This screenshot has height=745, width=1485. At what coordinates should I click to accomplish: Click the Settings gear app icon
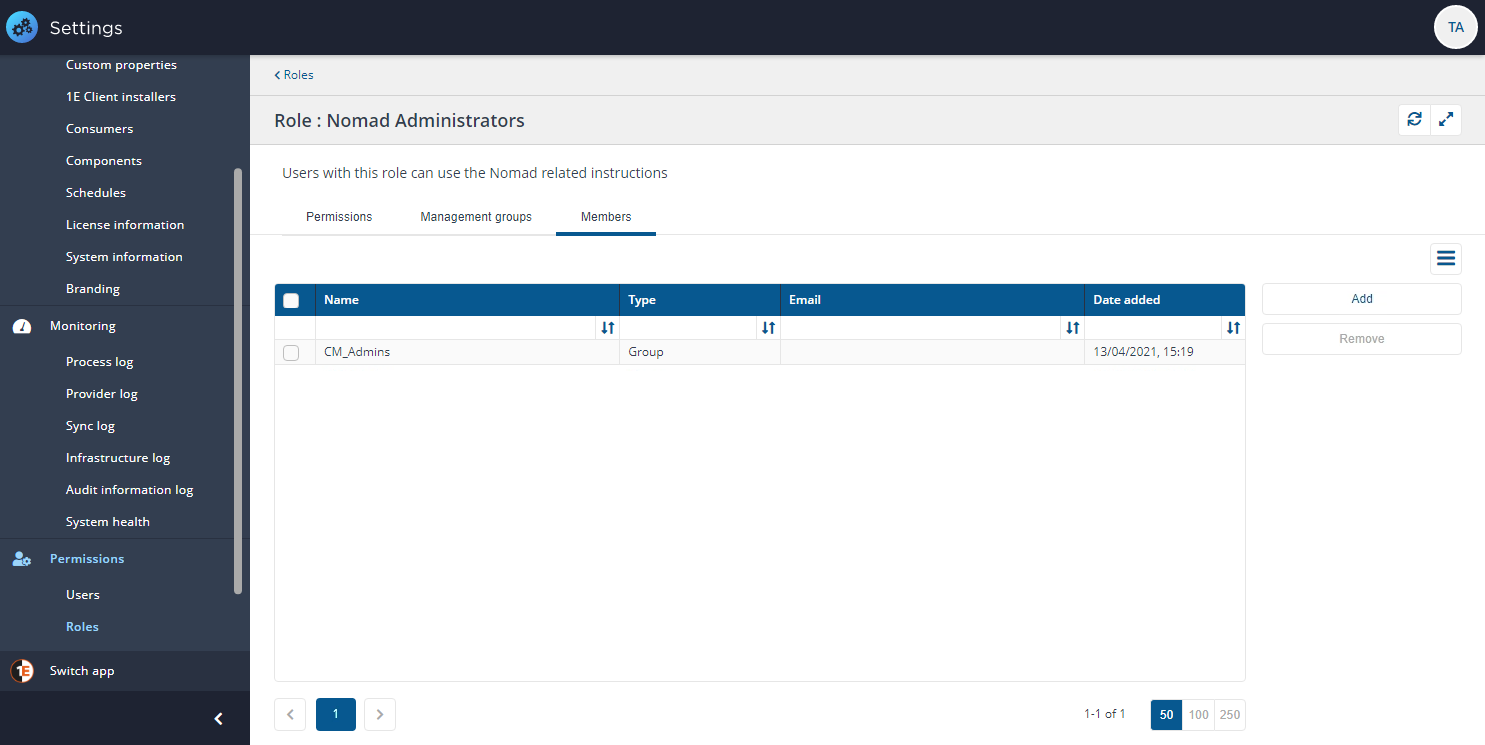22,27
